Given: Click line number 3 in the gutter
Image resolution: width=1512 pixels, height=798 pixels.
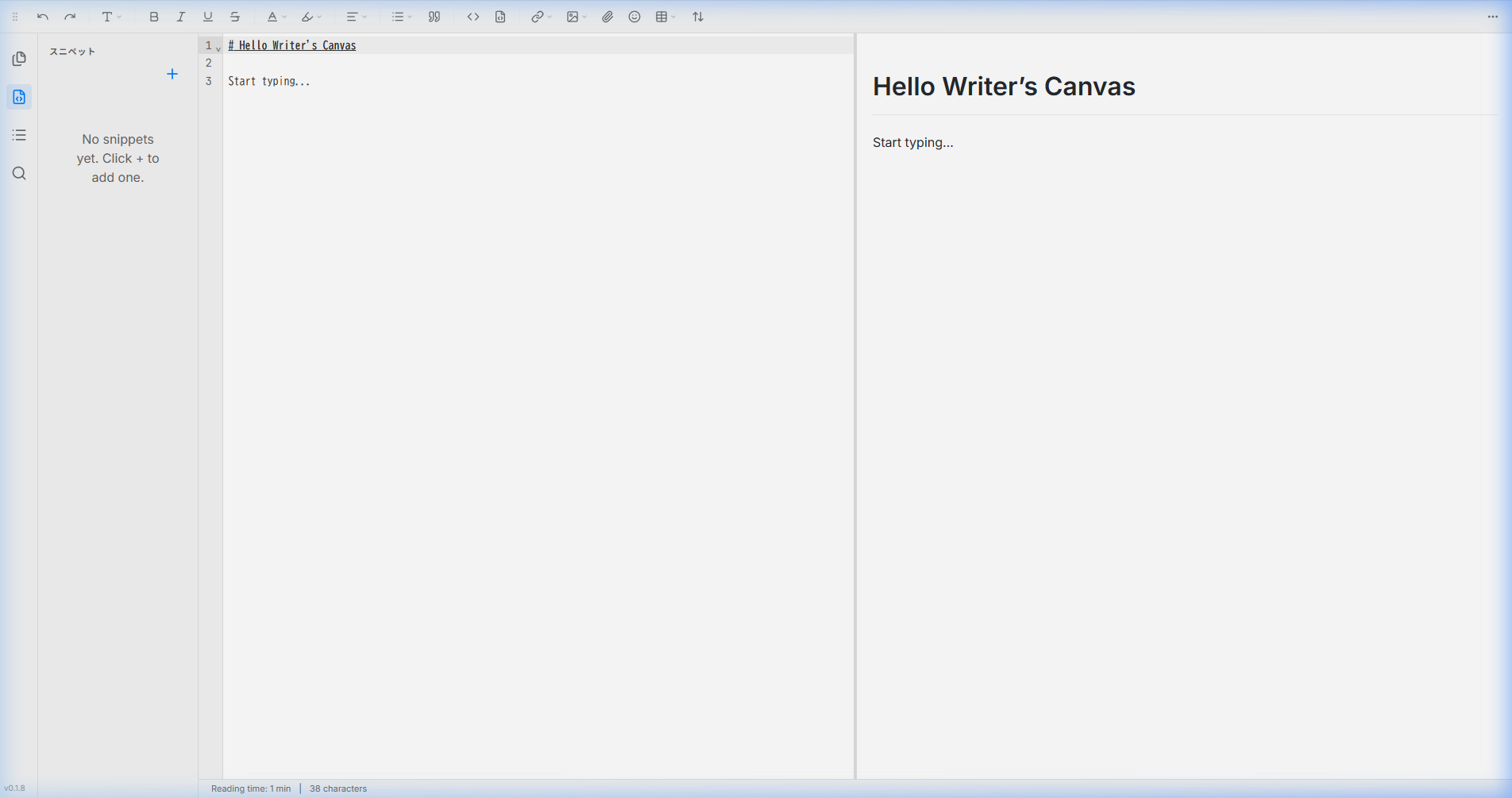Looking at the screenshot, I should [209, 81].
